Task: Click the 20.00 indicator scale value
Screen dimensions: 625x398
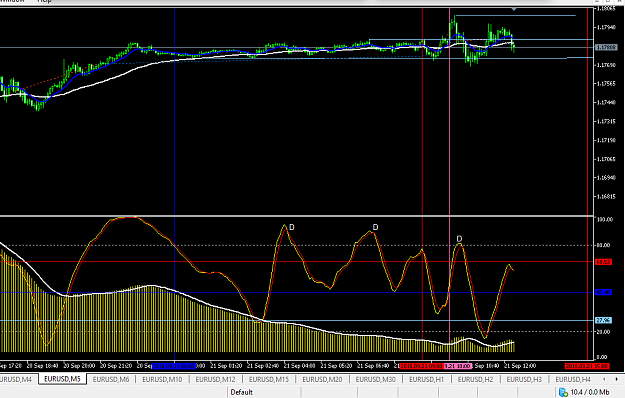Action: coord(603,331)
